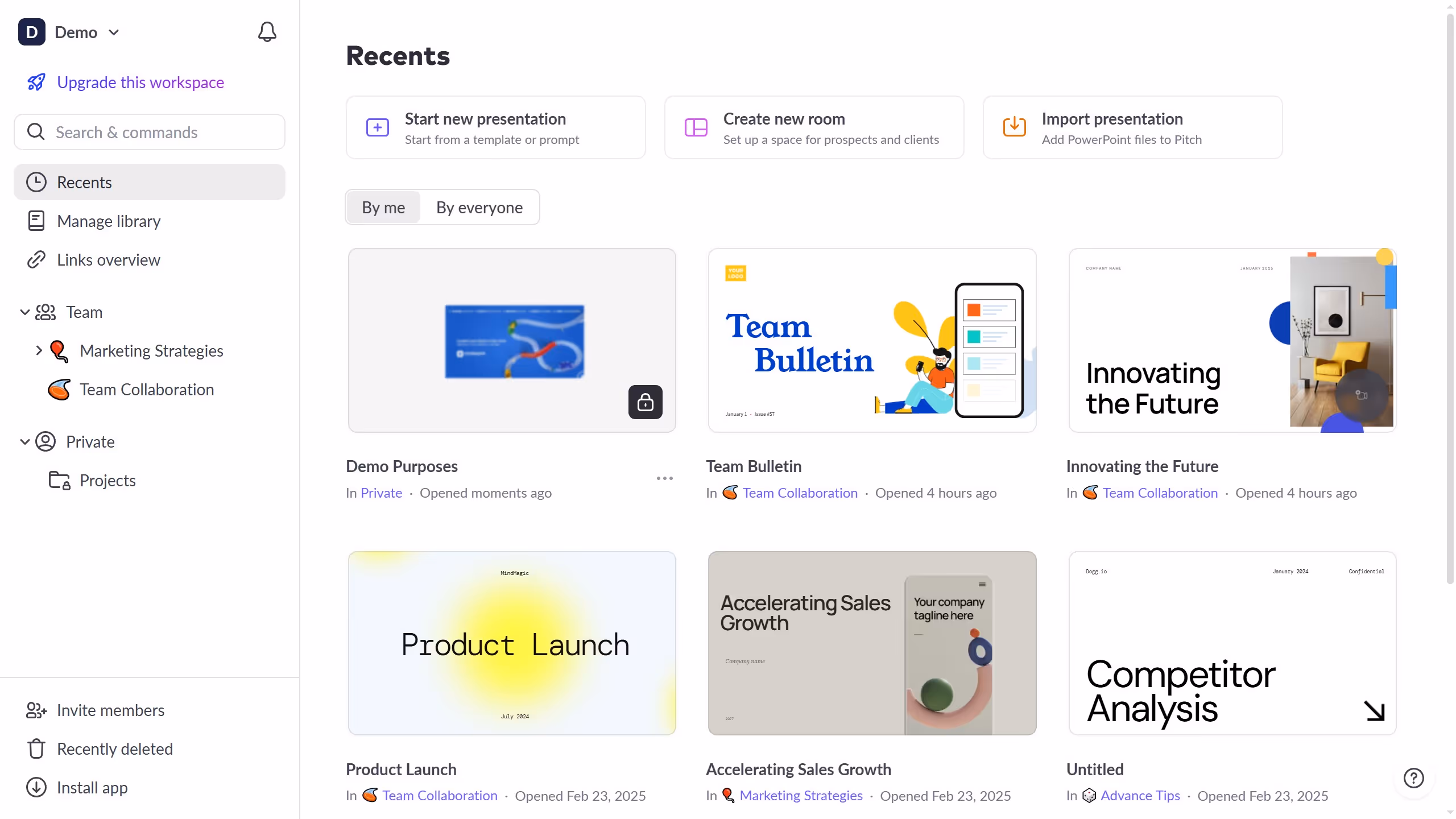
Task: Collapse the Private section
Action: pyautogui.click(x=24, y=442)
